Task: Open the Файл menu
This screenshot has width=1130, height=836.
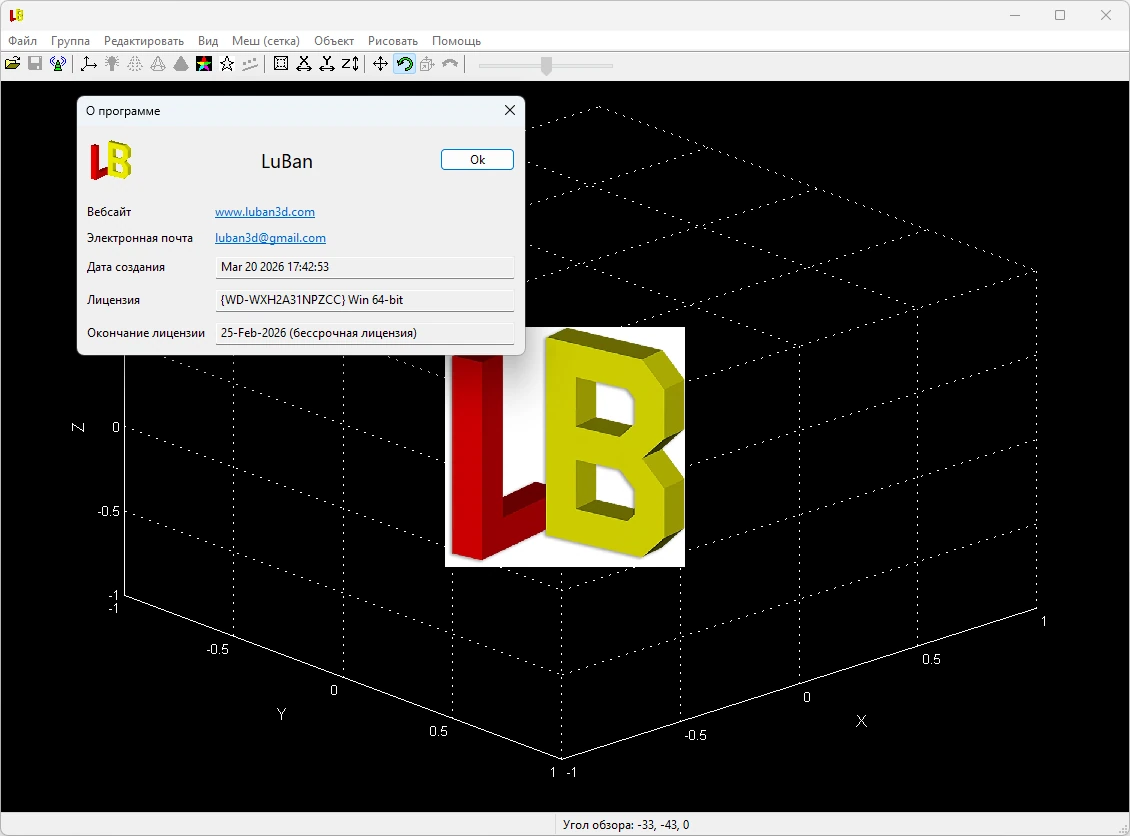Action: point(22,41)
